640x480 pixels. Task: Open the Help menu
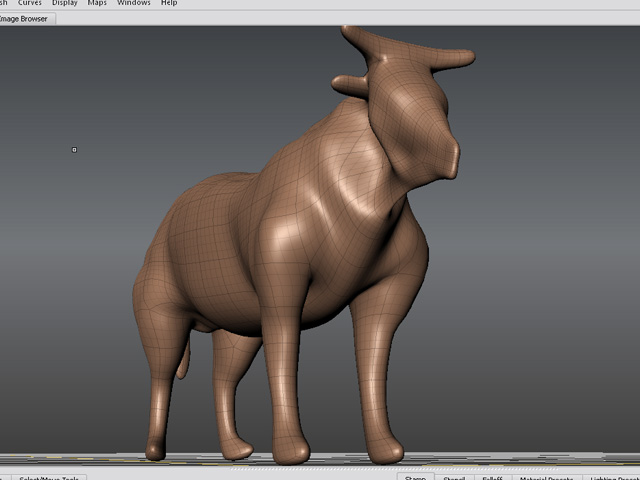[169, 3]
